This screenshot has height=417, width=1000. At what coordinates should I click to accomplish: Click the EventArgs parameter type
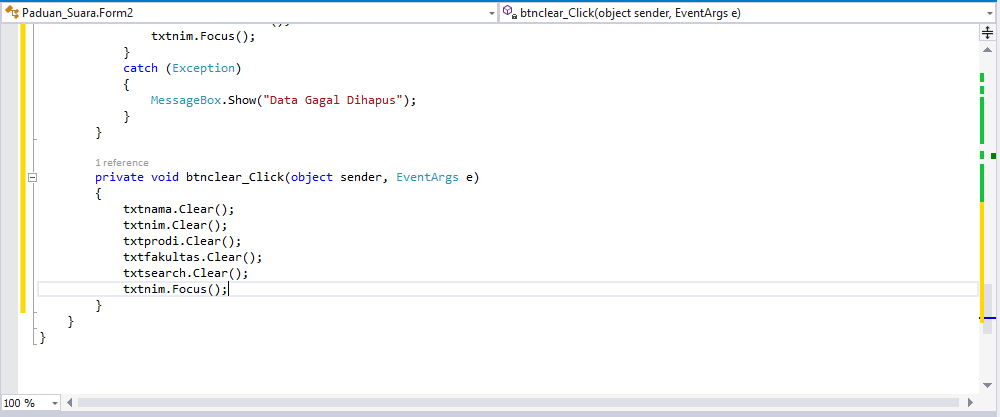coord(427,177)
